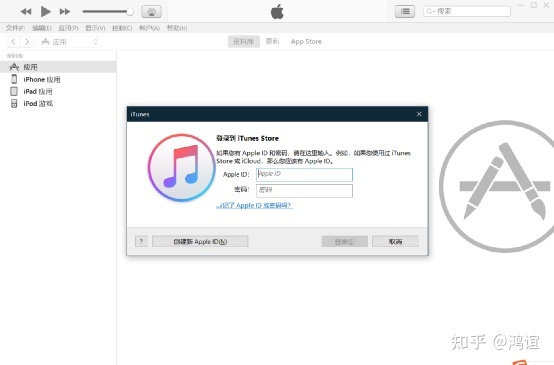Open the 控制 (Controls) menu
Viewport: 554px width, 365px height.
click(122, 28)
